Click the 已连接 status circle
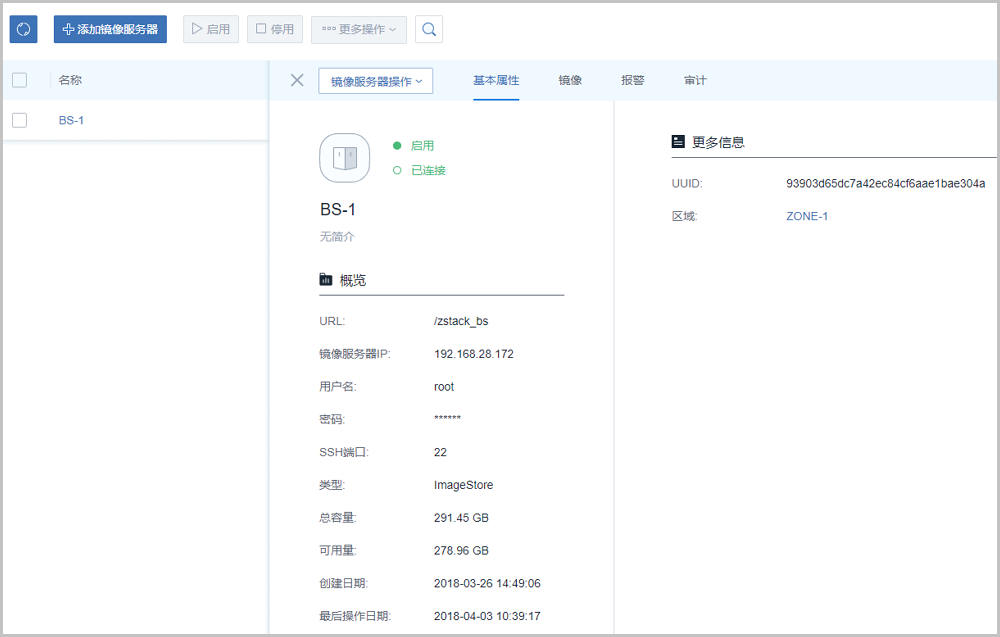1000x637 pixels. (397, 170)
